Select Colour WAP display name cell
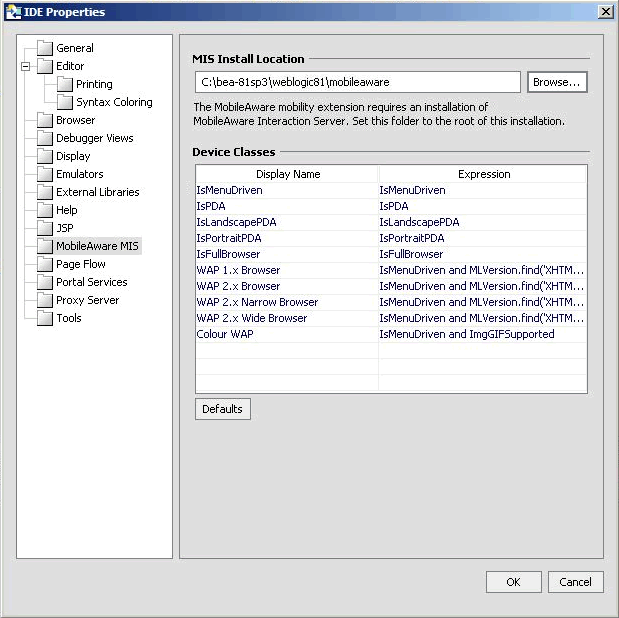This screenshot has width=619, height=618. 287,334
